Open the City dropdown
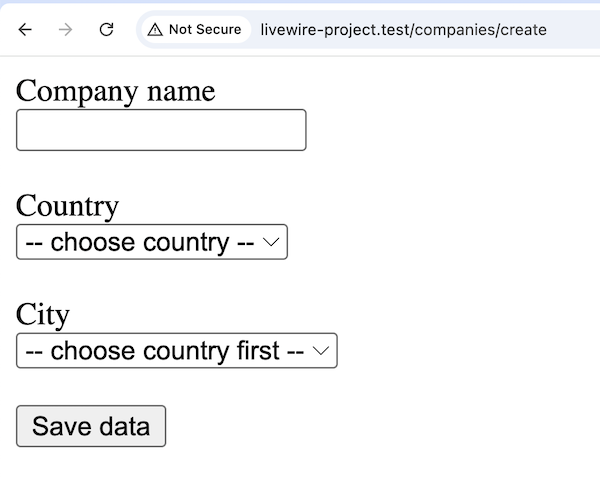The height and width of the screenshot is (487, 600). (x=177, y=350)
